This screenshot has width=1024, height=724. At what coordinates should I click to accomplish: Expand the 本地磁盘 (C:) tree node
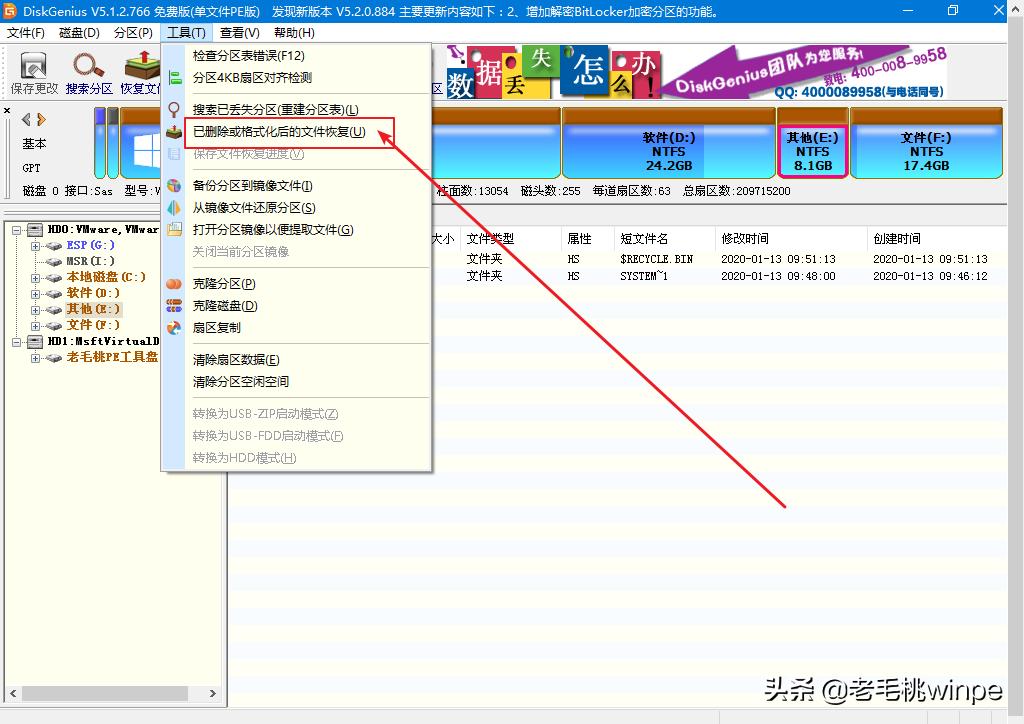coord(34,278)
